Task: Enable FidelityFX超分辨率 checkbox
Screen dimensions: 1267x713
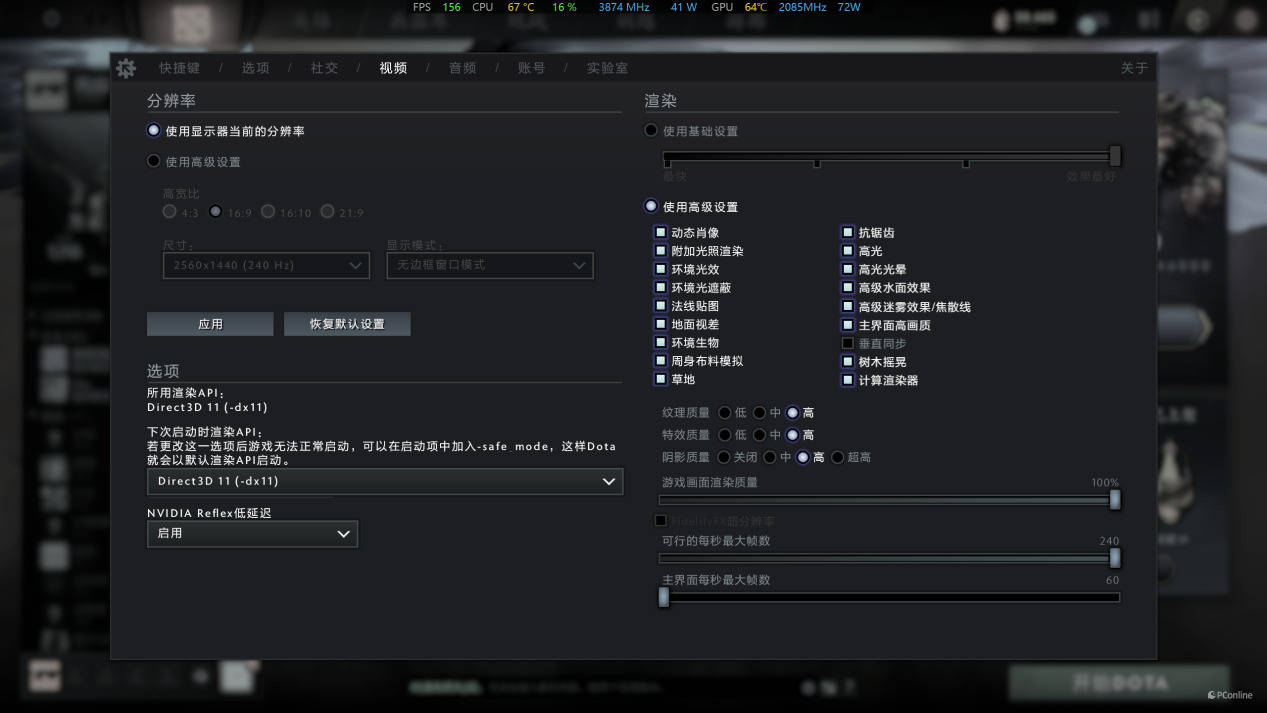Action: (660, 521)
